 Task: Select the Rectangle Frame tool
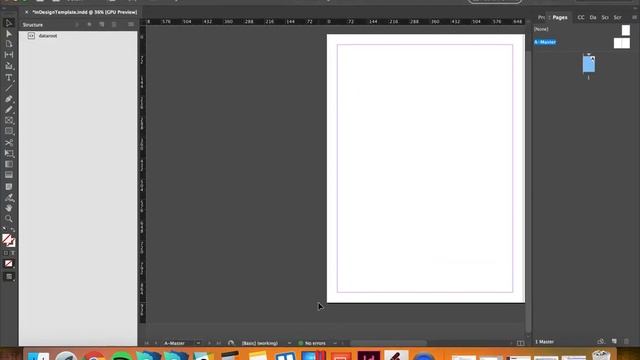[x=9, y=120]
